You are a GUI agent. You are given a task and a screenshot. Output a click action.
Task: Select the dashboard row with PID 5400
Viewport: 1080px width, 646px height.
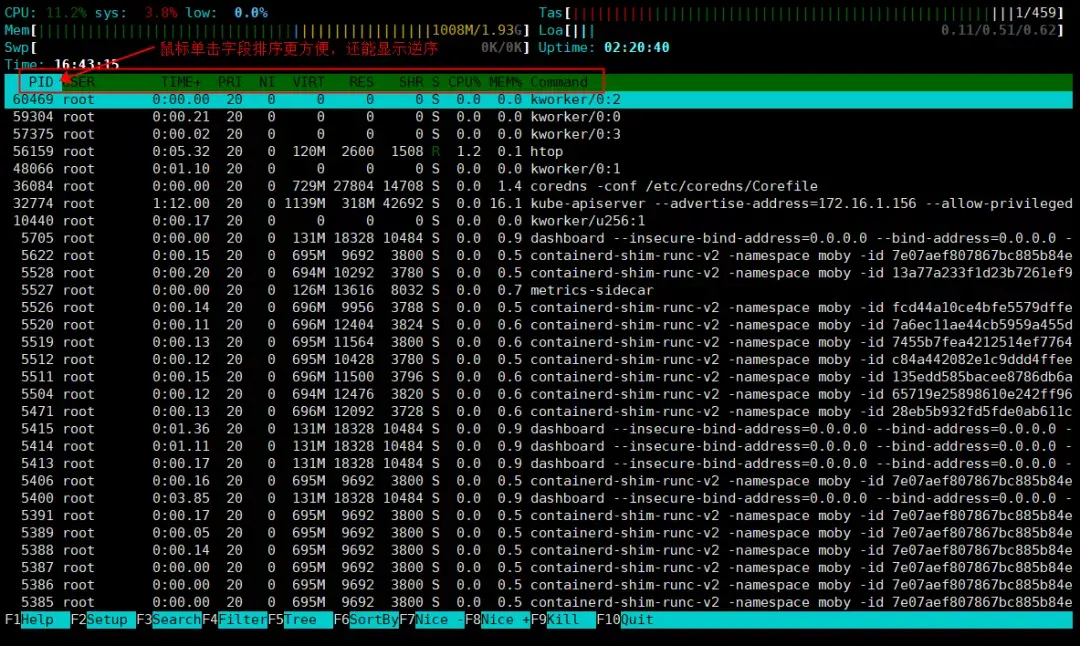click(539, 498)
